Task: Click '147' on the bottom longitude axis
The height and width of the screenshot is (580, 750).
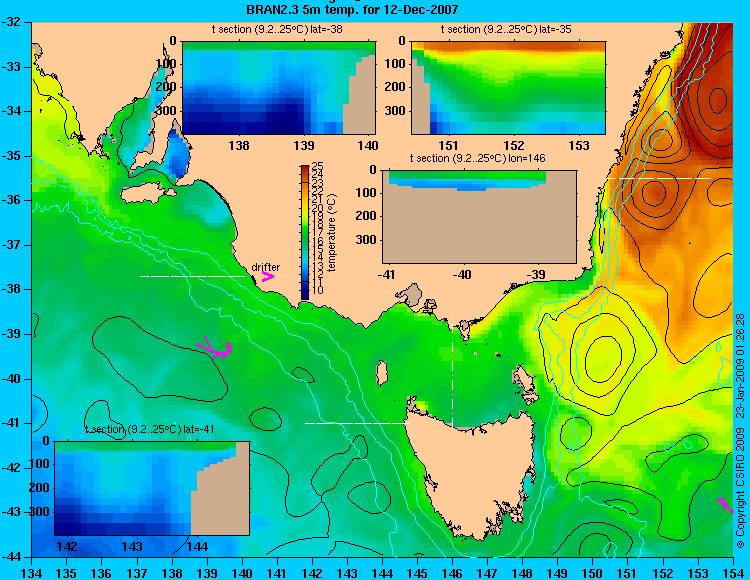Action: click(x=487, y=573)
